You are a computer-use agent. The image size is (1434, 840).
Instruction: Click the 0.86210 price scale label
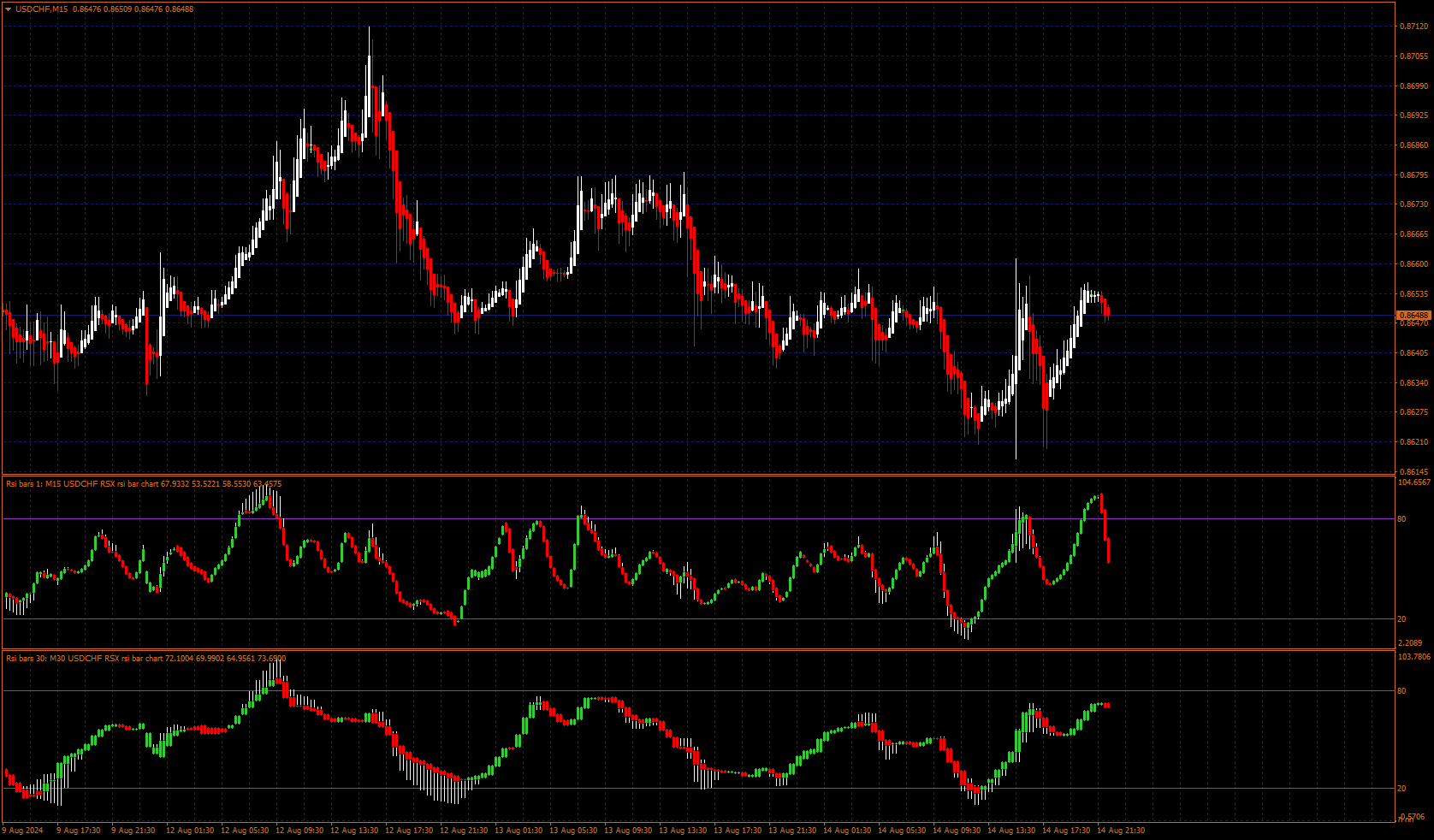[x=1413, y=442]
